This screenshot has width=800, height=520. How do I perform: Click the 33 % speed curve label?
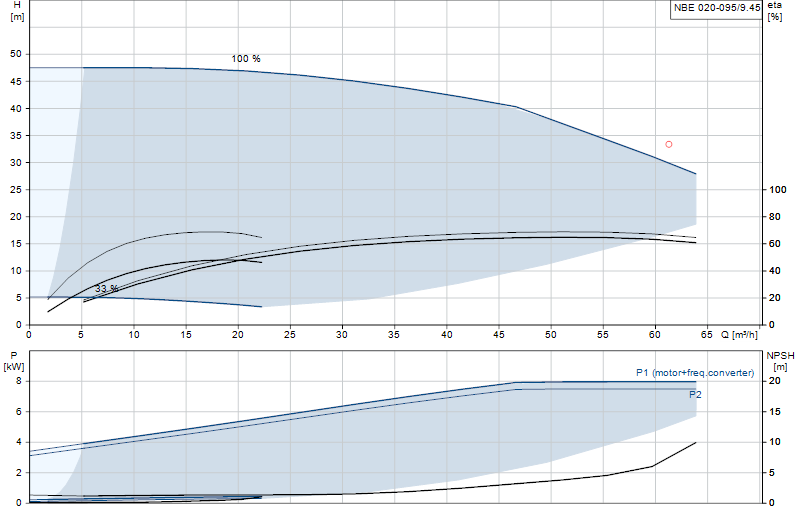107,289
